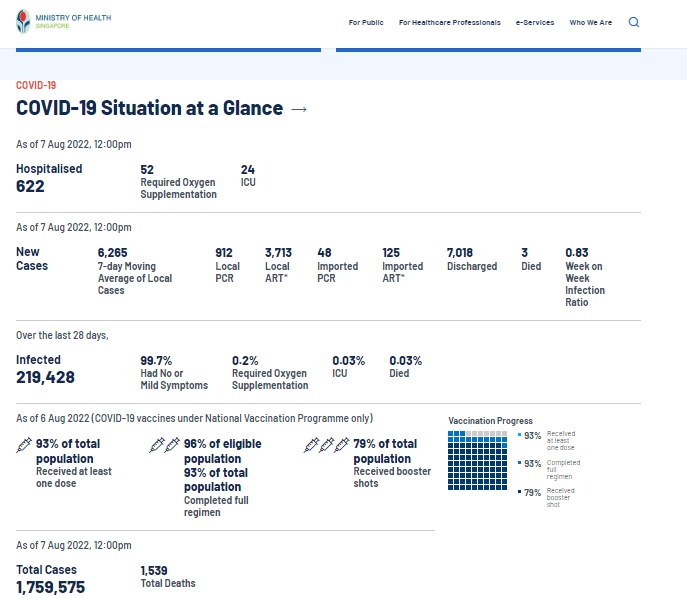Open the Who We Are menu

590,22
